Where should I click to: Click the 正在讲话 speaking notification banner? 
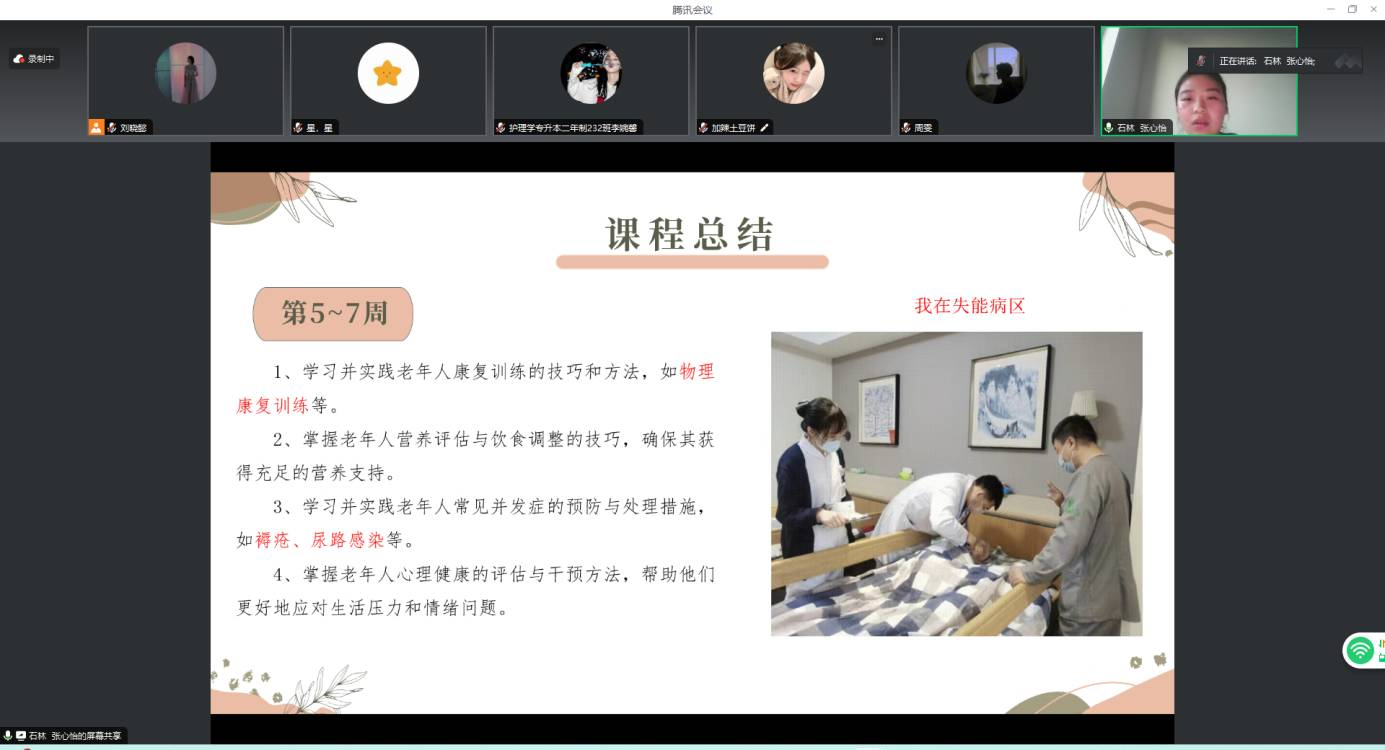1265,61
